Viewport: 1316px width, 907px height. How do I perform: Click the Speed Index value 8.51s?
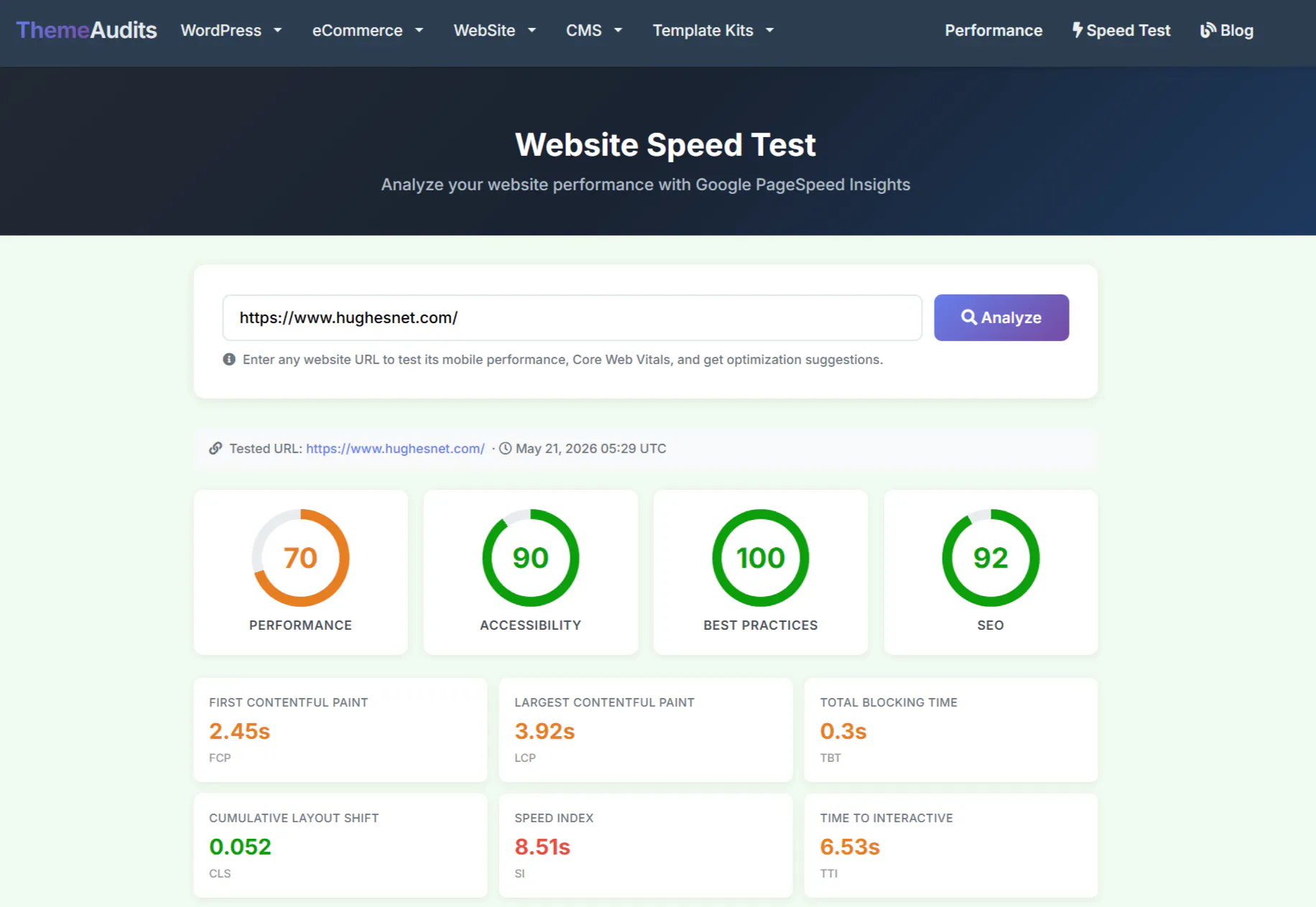pyautogui.click(x=542, y=847)
